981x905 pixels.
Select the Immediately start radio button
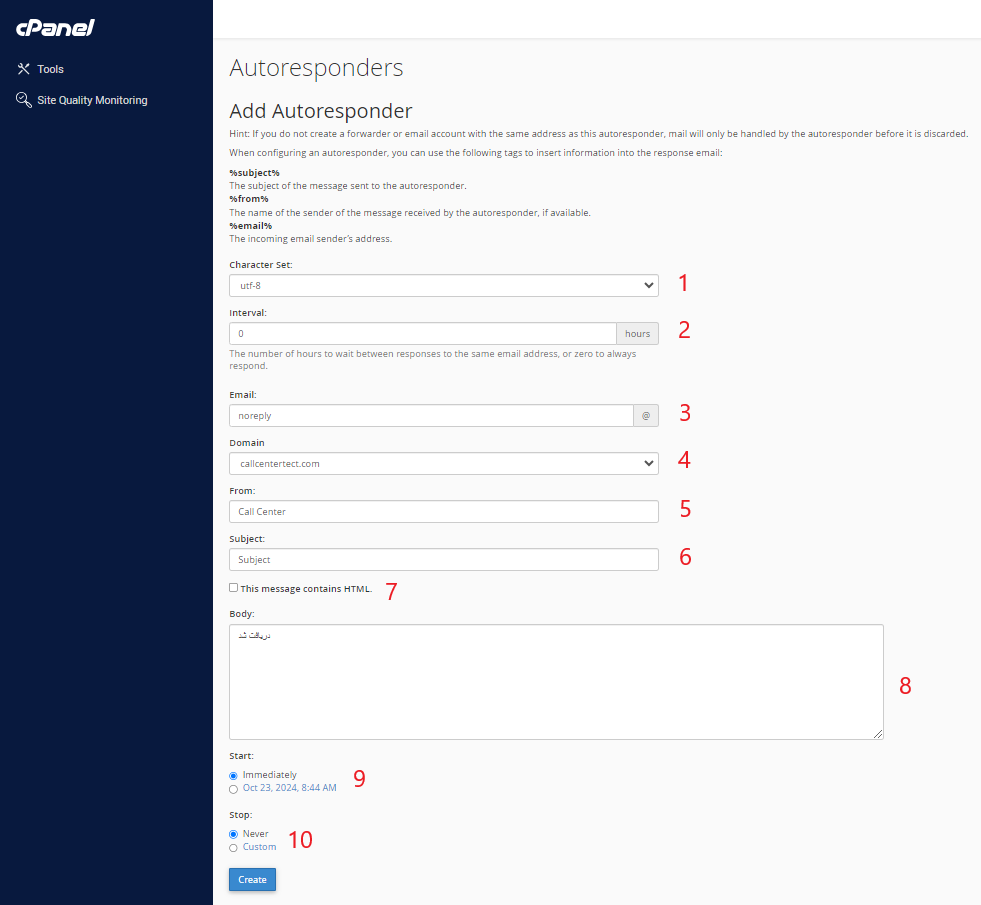click(x=234, y=775)
